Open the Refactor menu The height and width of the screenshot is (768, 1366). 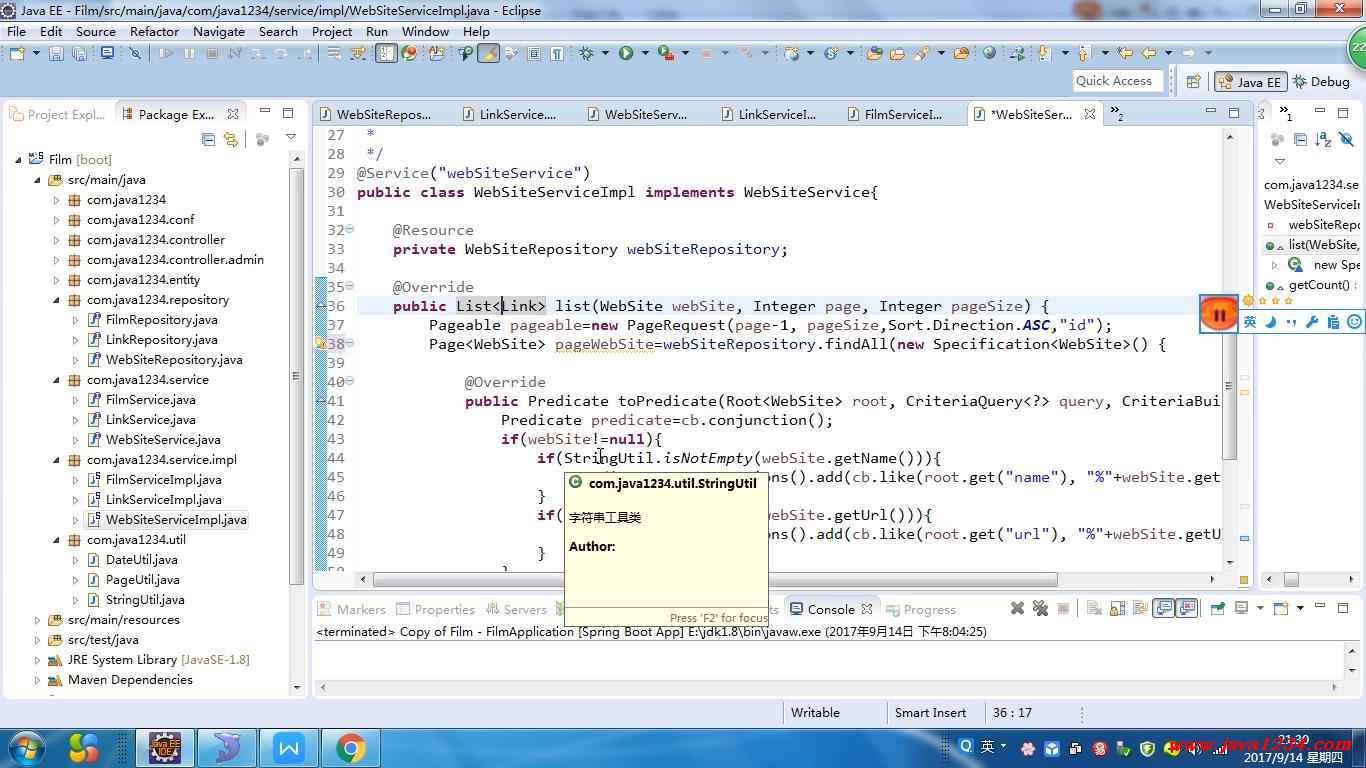click(x=154, y=31)
